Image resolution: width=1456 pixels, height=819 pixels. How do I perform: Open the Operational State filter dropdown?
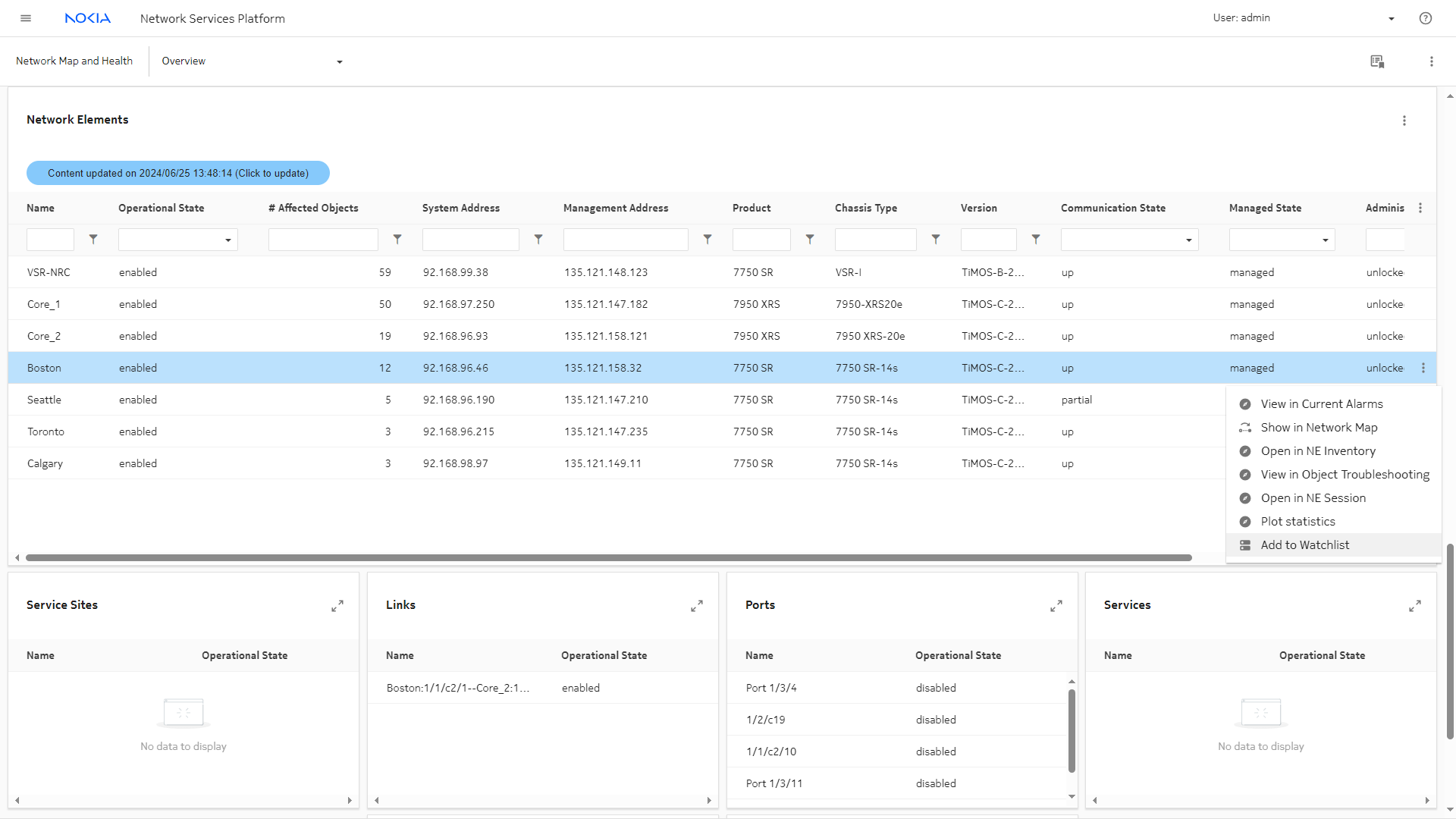[x=178, y=240]
